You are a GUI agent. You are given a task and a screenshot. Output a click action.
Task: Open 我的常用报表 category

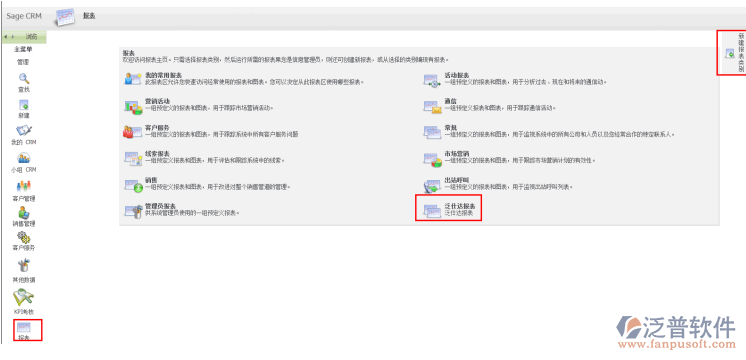(x=163, y=75)
